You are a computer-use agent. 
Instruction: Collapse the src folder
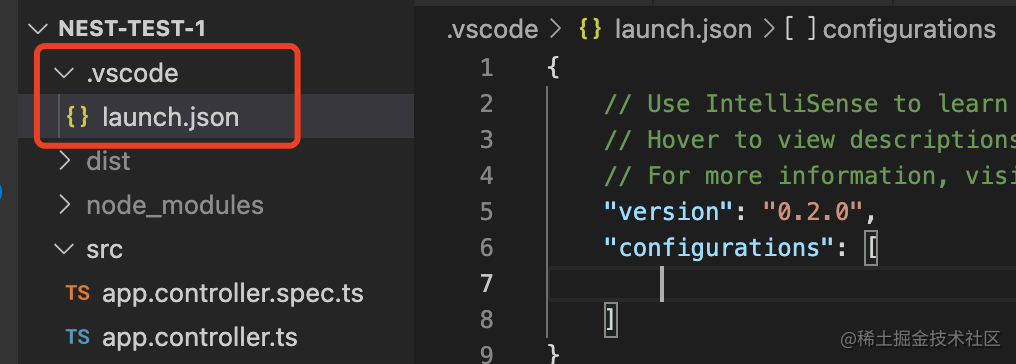point(64,249)
